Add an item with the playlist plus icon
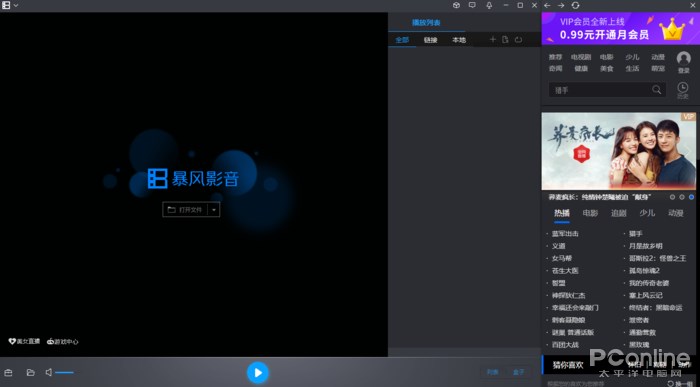This screenshot has width=700, height=387. [492, 40]
